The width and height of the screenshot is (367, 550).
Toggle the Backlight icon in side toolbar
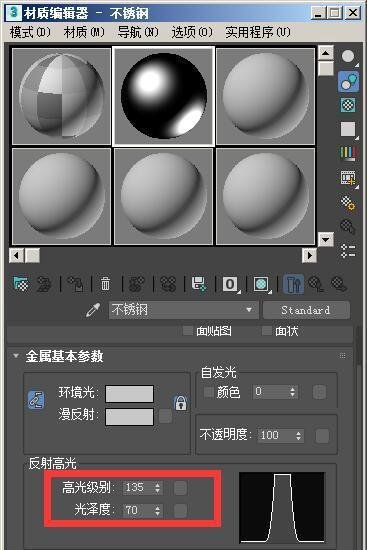(348, 81)
